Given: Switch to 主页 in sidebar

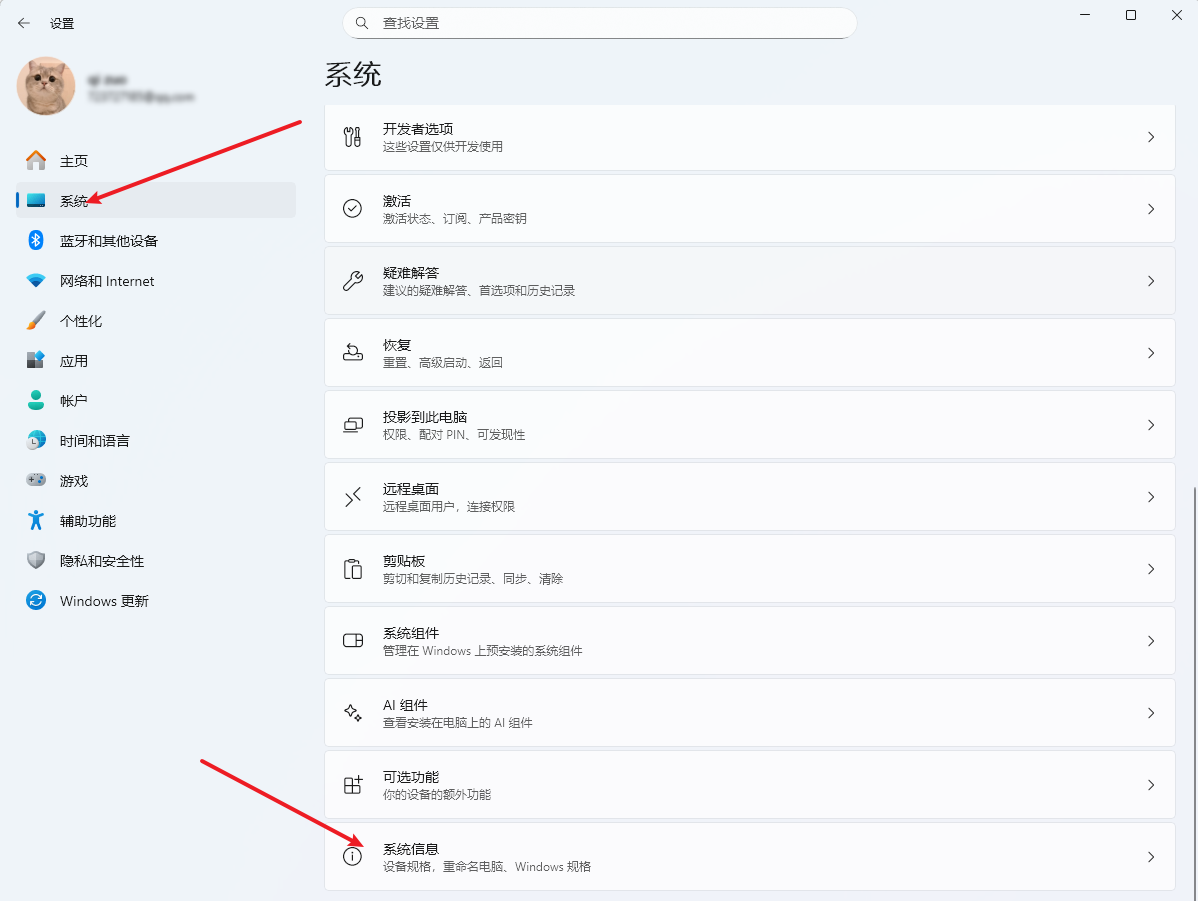Looking at the screenshot, I should [74, 161].
